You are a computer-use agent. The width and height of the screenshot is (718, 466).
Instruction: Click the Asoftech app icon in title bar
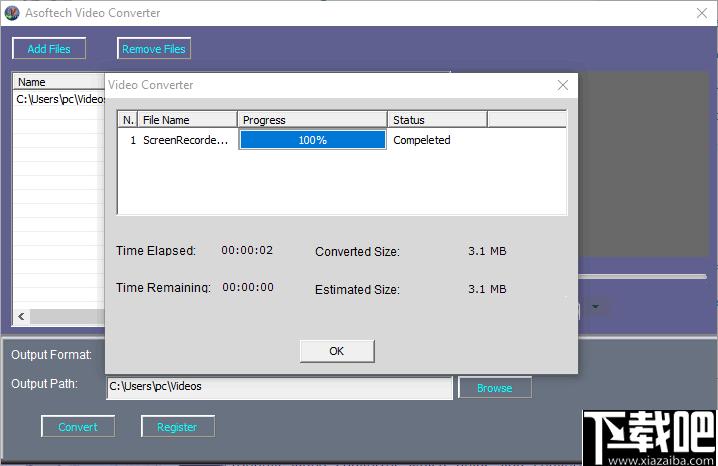click(x=12, y=13)
